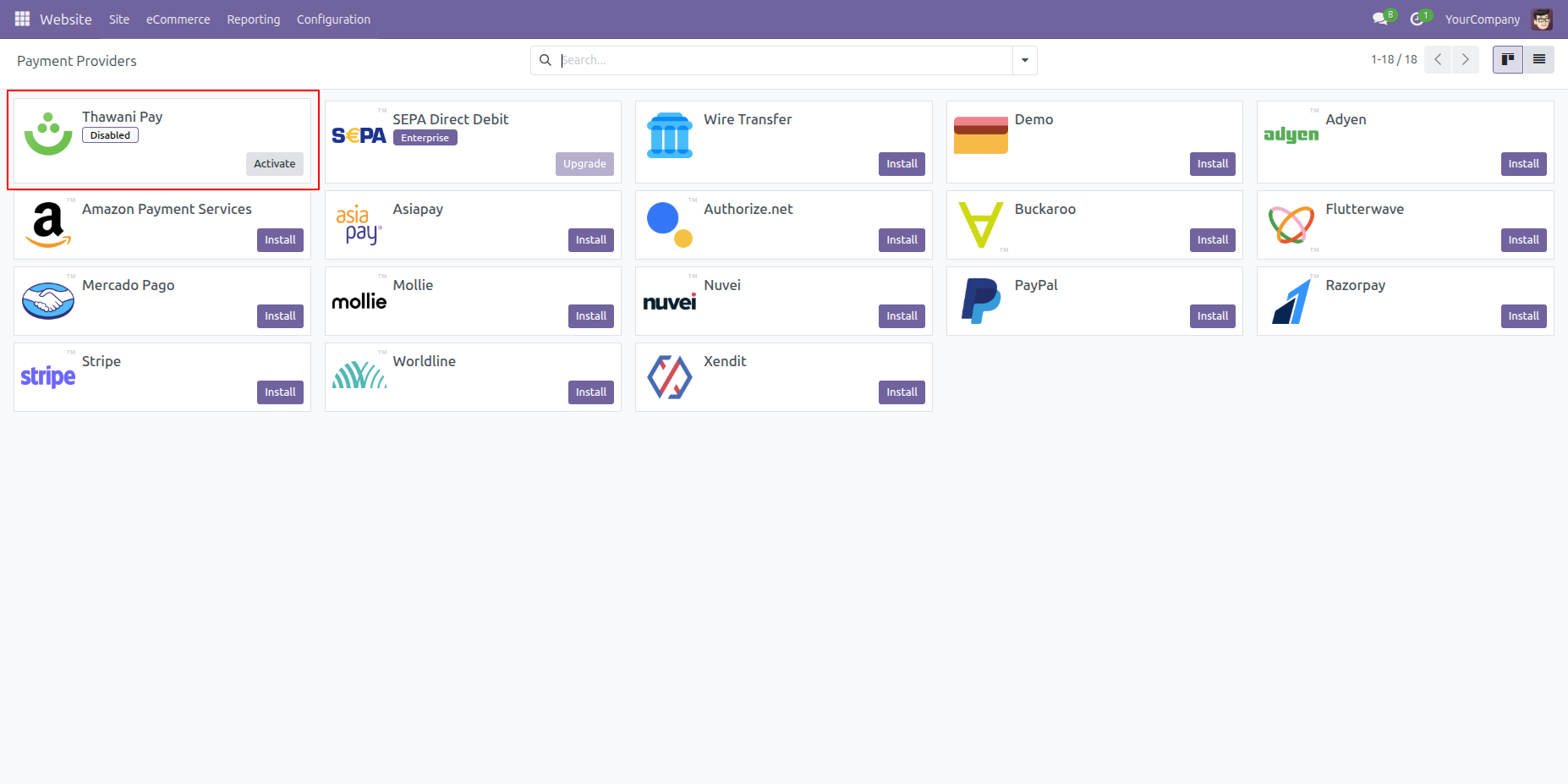Expand the search options dropdown arrow

pos(1025,60)
